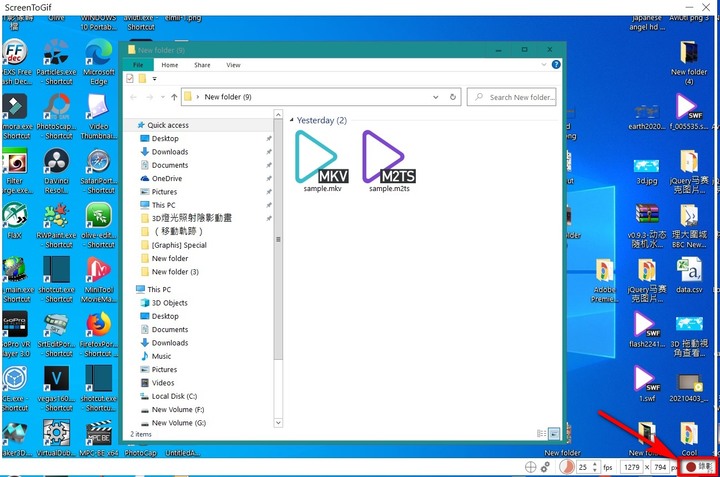Screen dimensions: 720x477
Task: Select PhotoScape shortcut desktop icon
Action: point(56,117)
